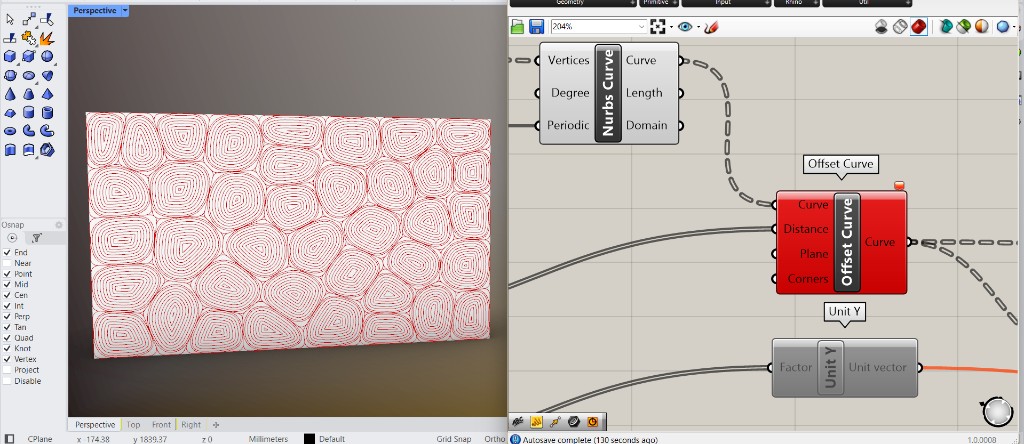
Task: Click CPlane in the status bar
Action: coord(40,439)
